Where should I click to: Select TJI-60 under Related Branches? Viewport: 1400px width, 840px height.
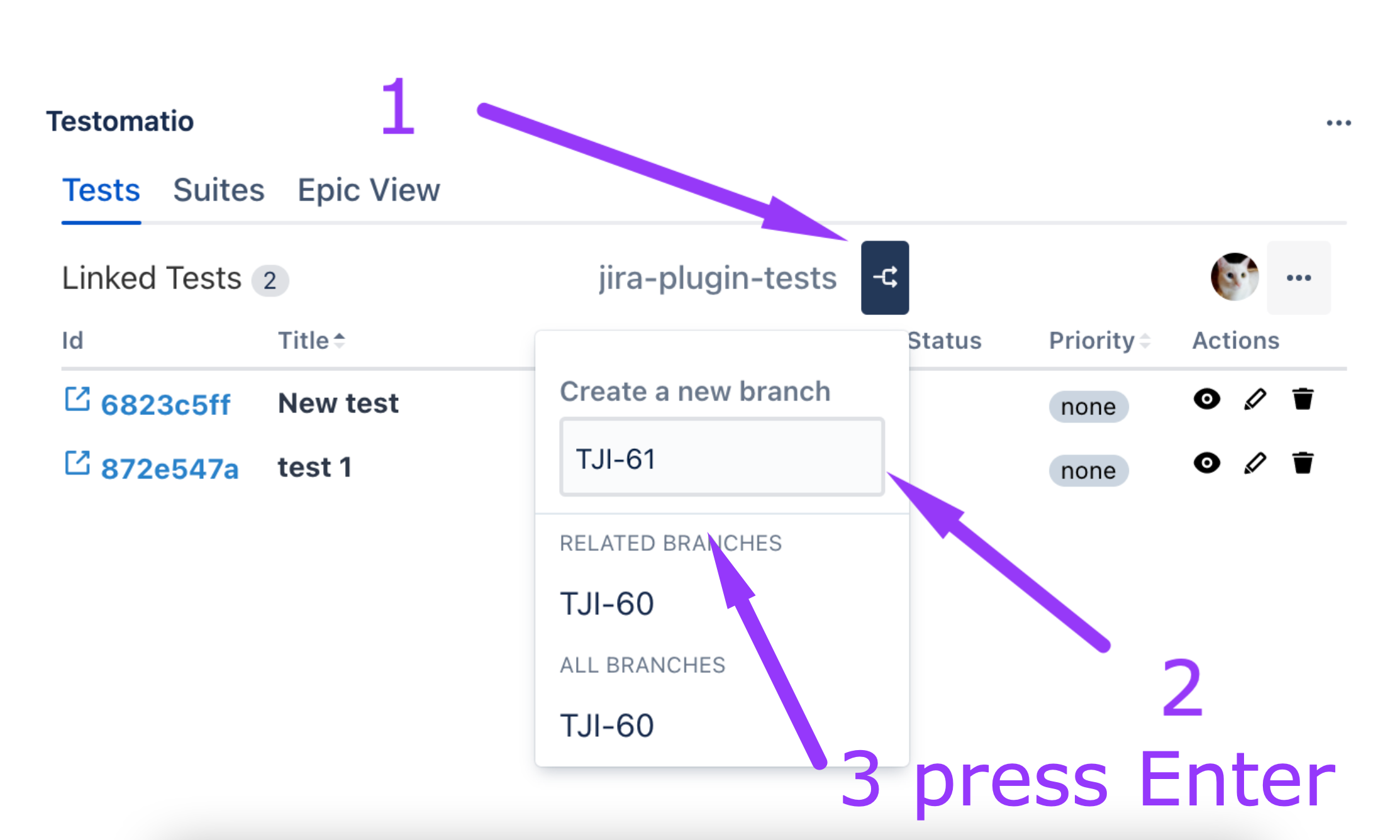[x=607, y=604]
